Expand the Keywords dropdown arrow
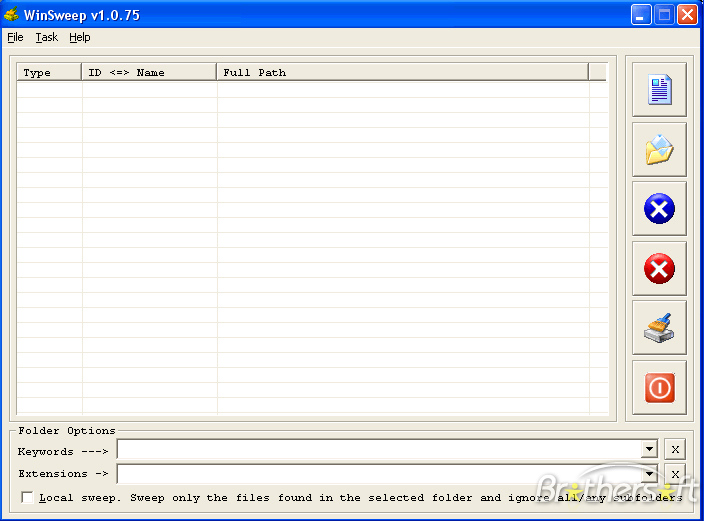Viewport: 704px width, 521px height. (x=649, y=449)
